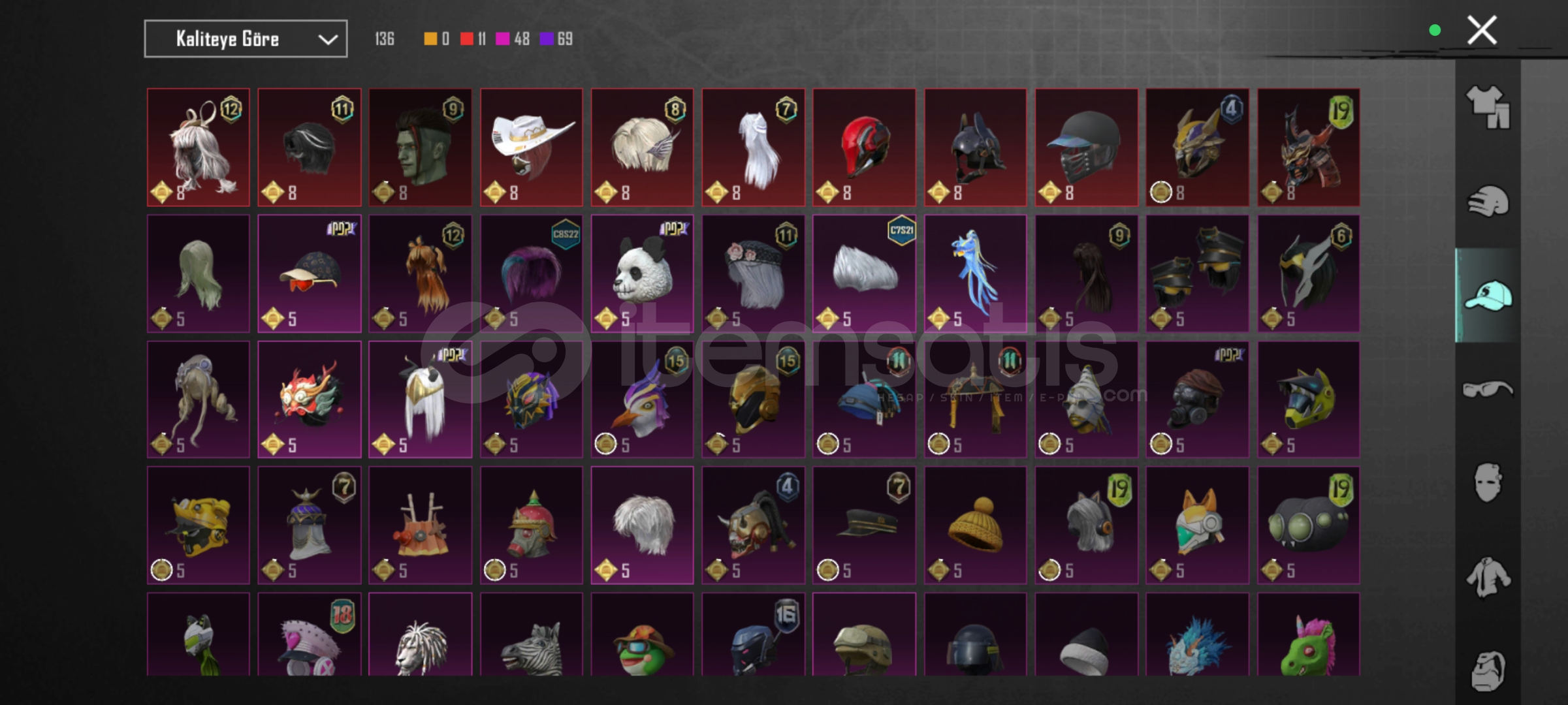The height and width of the screenshot is (705, 1568).
Task: Click the pink quality swatch showing 48
Action: pos(502,39)
